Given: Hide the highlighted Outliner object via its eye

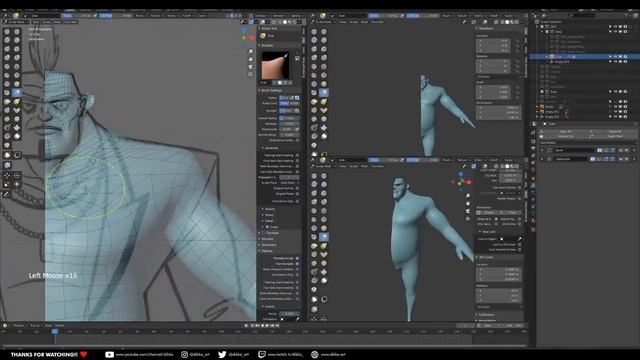Looking at the screenshot, I should tap(616, 57).
